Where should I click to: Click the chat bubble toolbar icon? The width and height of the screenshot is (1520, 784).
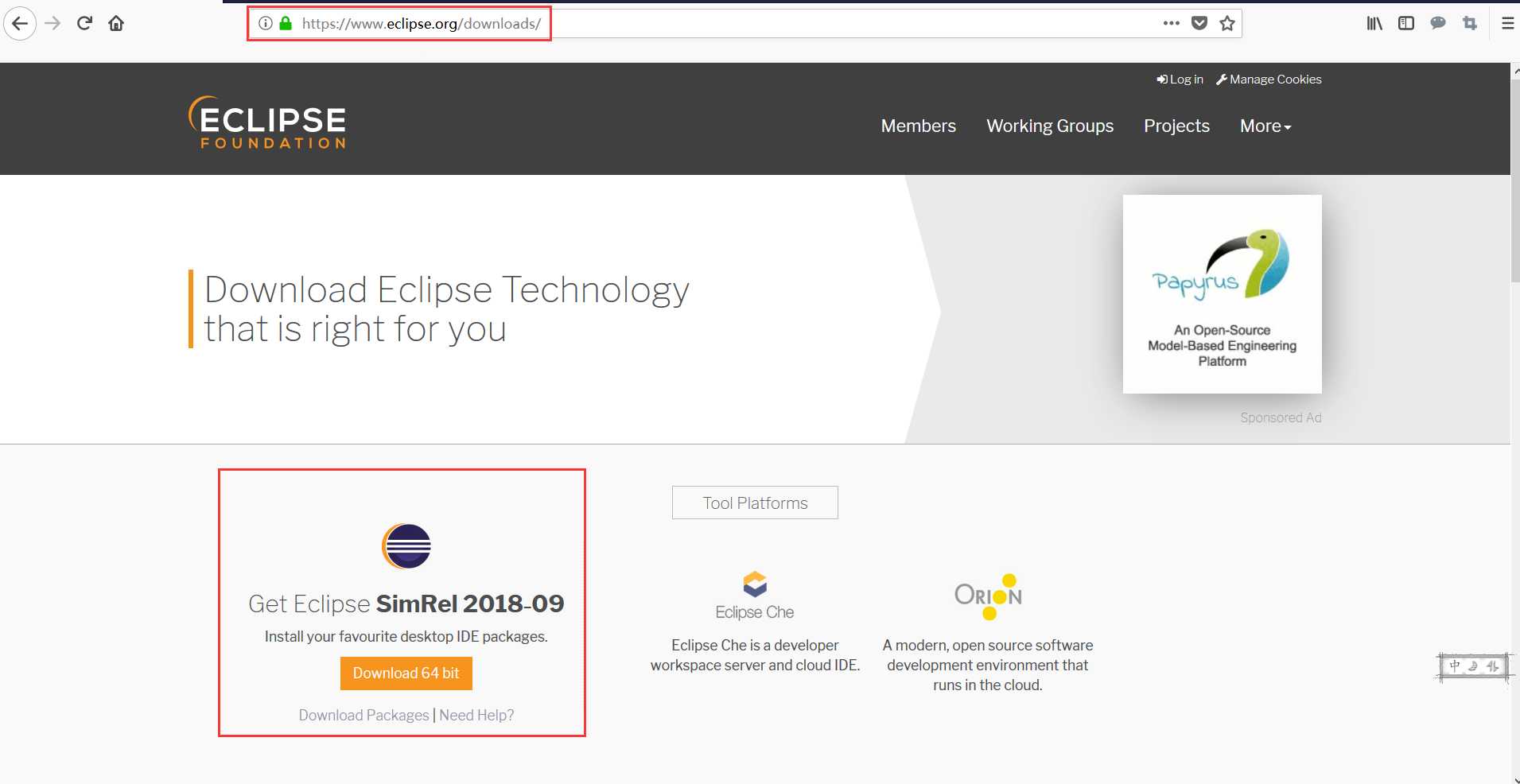click(1438, 23)
